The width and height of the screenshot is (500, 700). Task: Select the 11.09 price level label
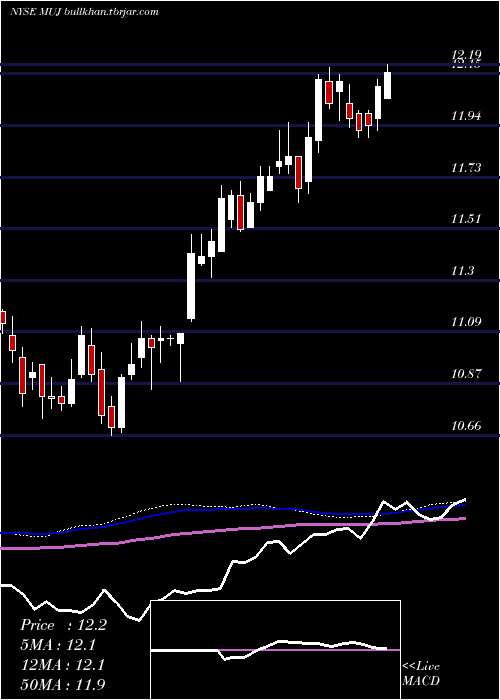466,322
